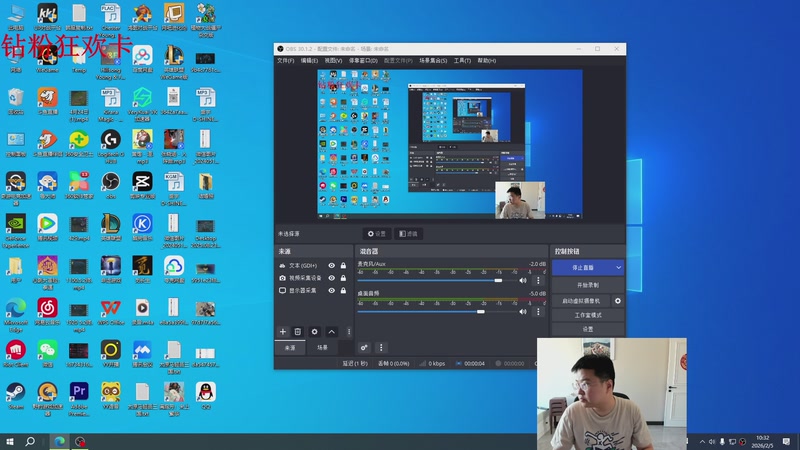Open the Microsoft Edge desktop shortcut
800x450 pixels.
(16, 314)
